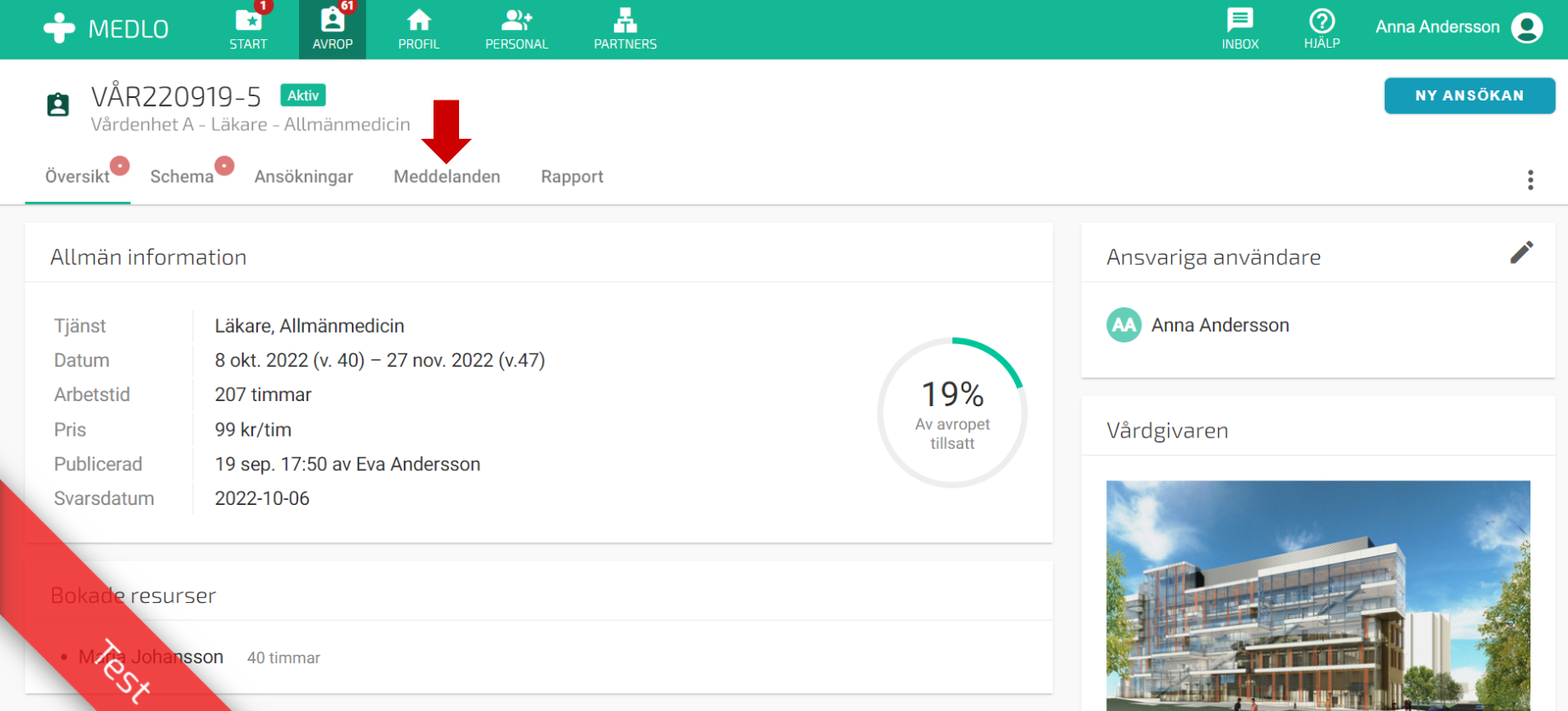Click the notification dot on Översikt tab

(120, 165)
